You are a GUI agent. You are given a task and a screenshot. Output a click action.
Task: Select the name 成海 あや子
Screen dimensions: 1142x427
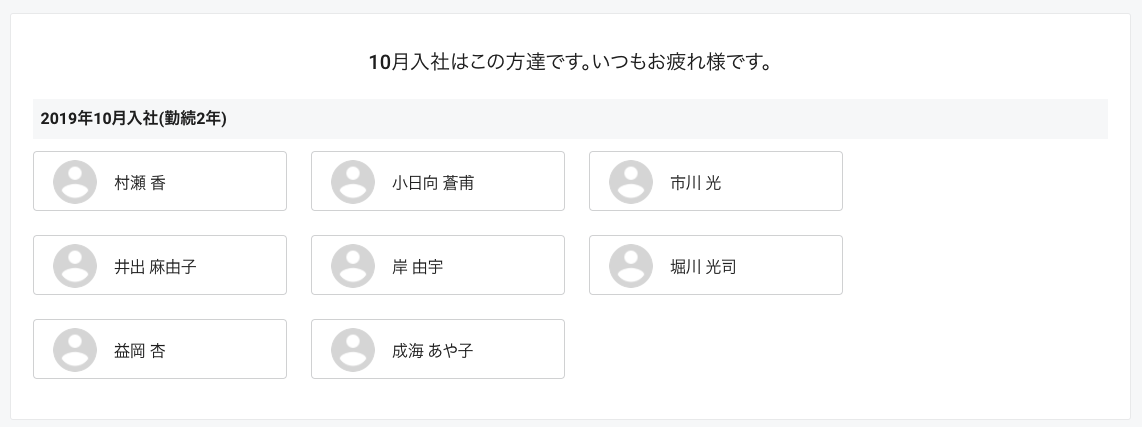[433, 350]
